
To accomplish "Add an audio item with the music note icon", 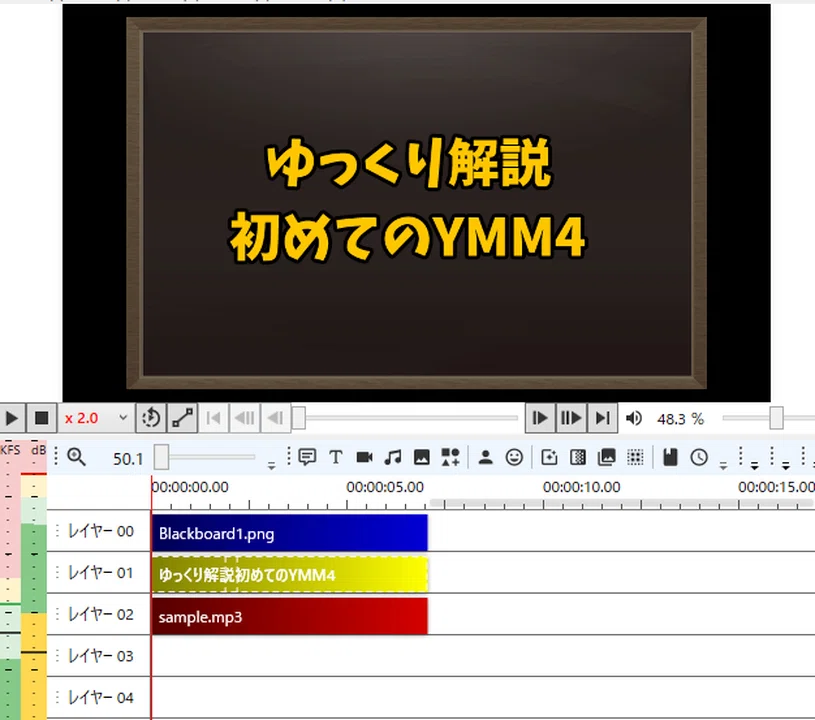I will (x=393, y=457).
